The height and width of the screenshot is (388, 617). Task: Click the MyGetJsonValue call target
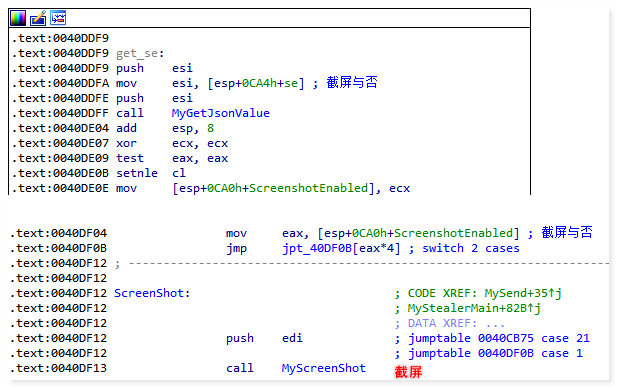coord(221,113)
